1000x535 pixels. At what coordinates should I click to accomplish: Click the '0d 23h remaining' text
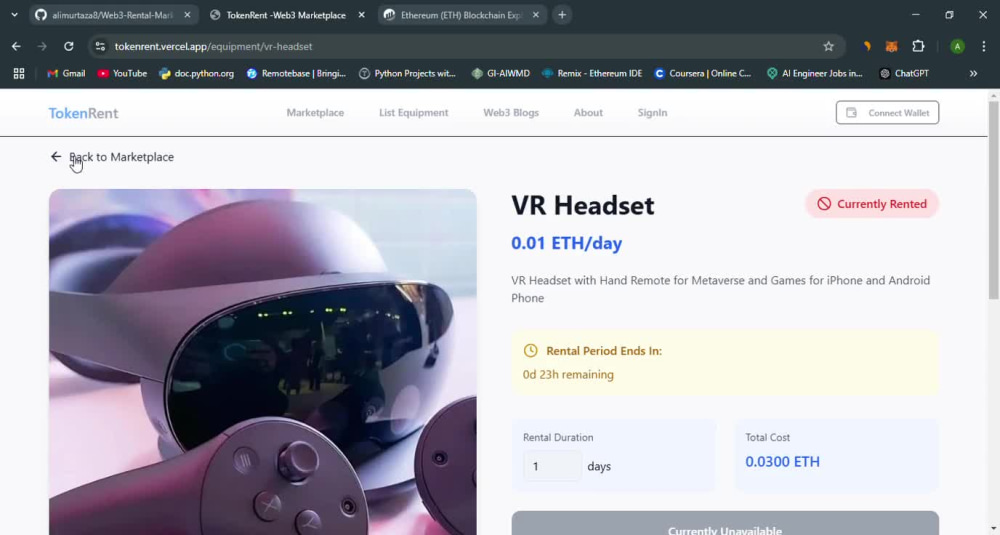tap(568, 374)
